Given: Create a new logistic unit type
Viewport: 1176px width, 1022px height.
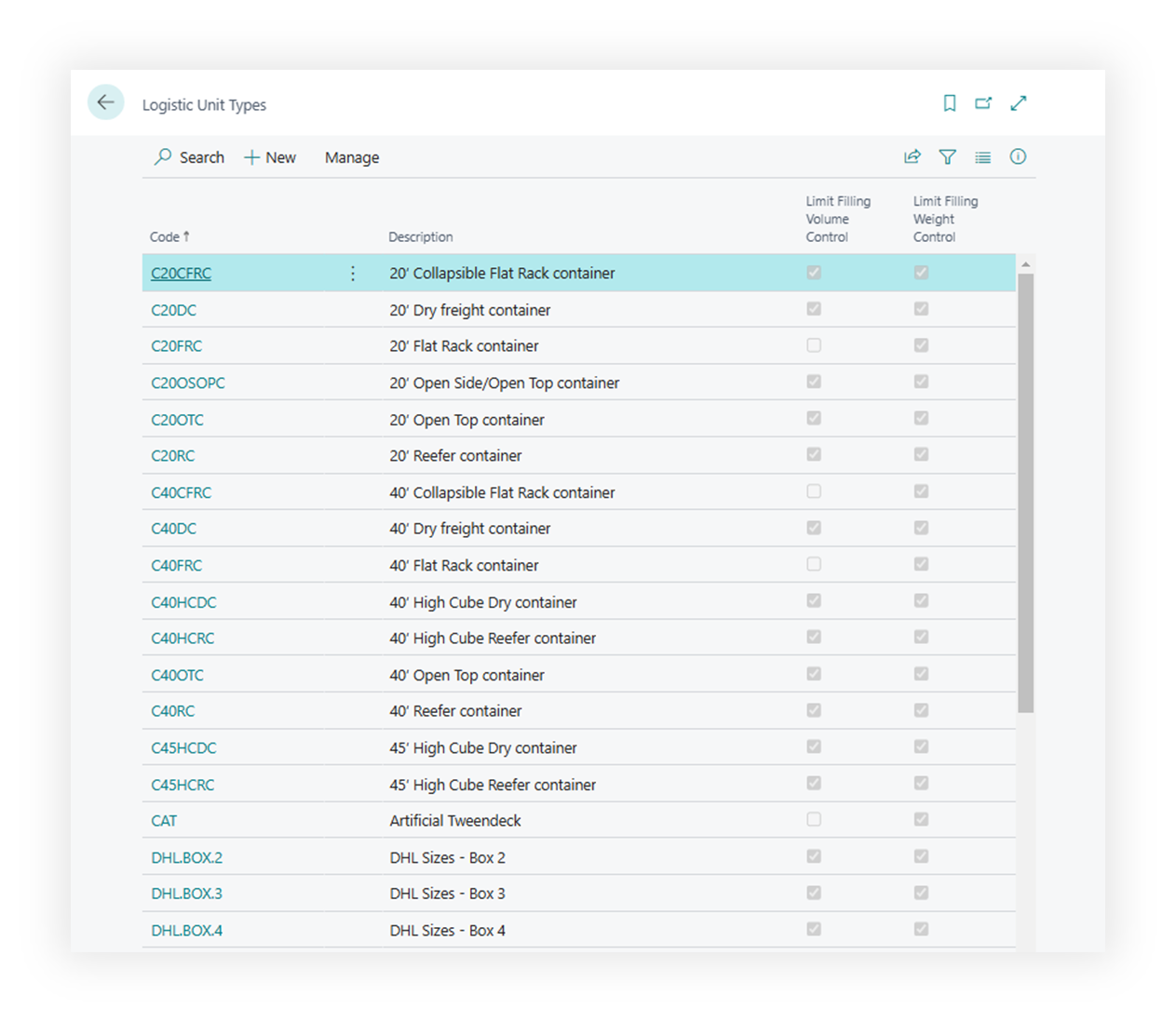Looking at the screenshot, I should [x=270, y=157].
